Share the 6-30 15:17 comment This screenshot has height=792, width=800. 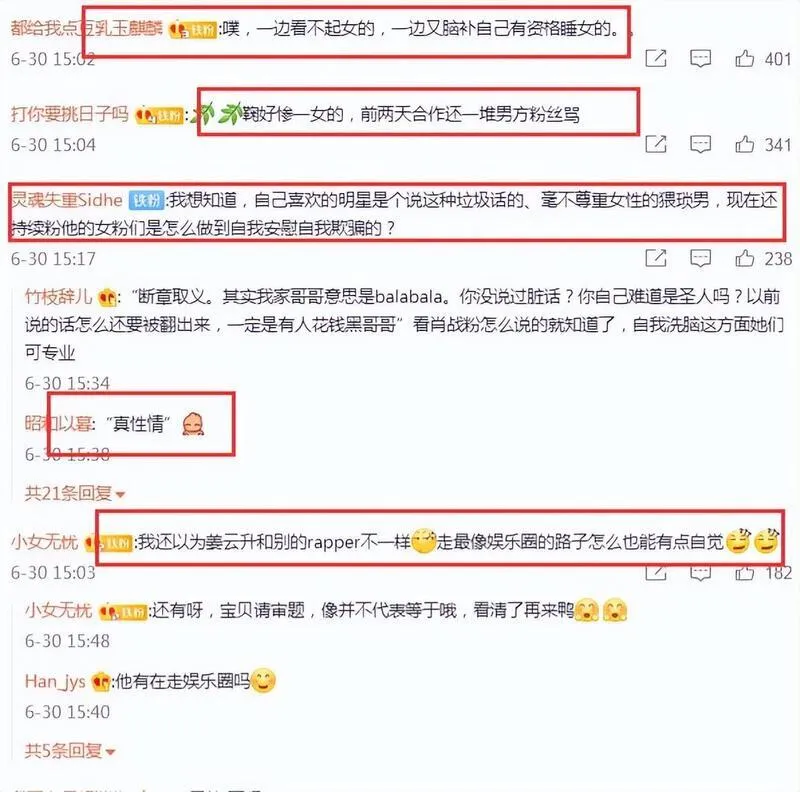point(656,258)
